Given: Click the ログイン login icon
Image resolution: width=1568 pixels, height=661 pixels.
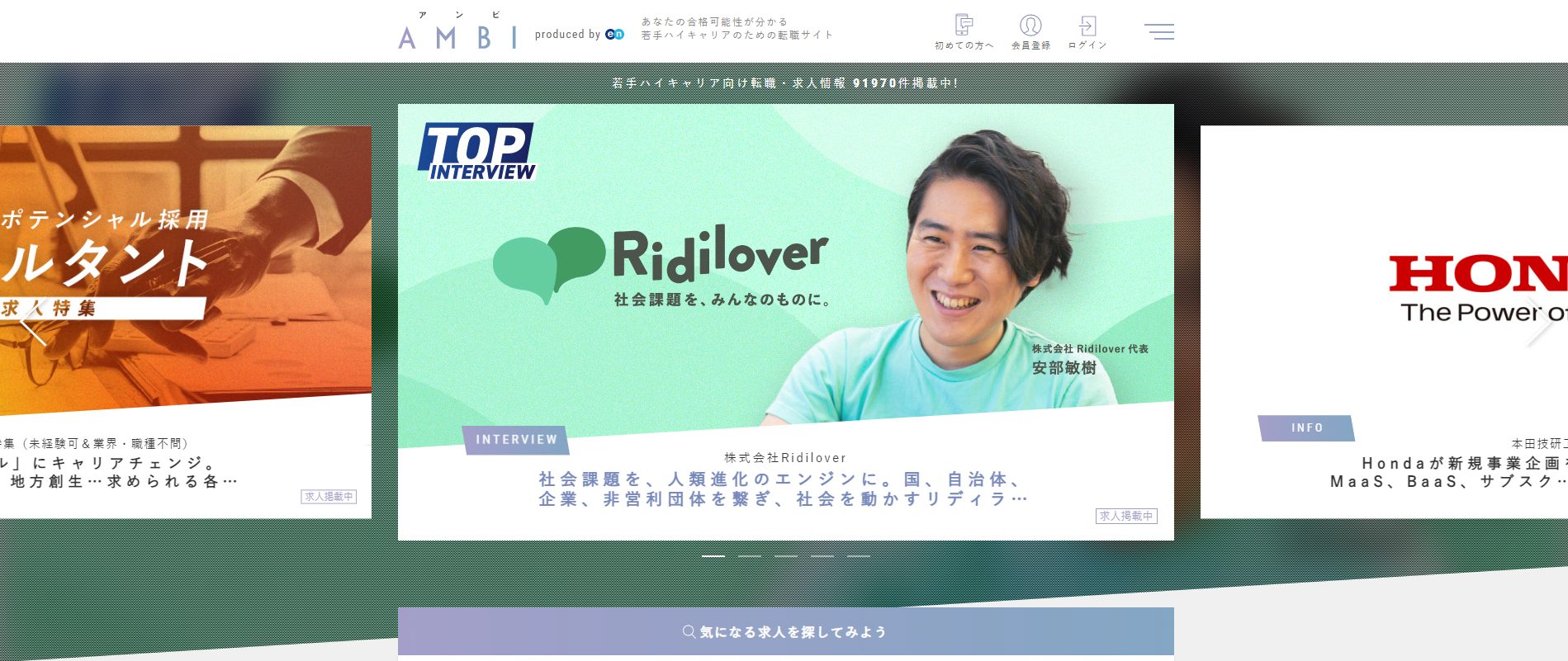Looking at the screenshot, I should [1087, 33].
